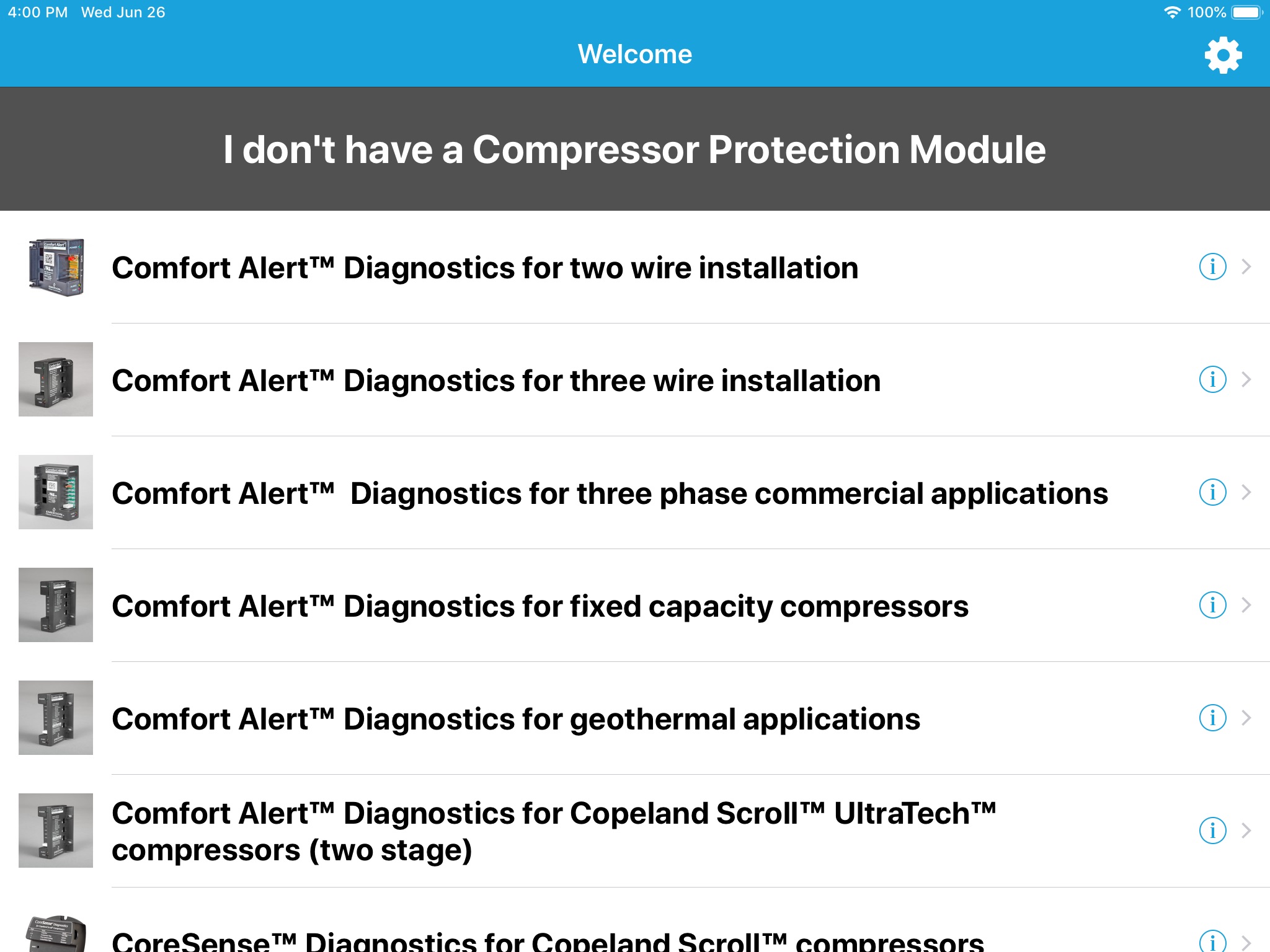Show info for UltraTech two stage compressors

click(1212, 831)
